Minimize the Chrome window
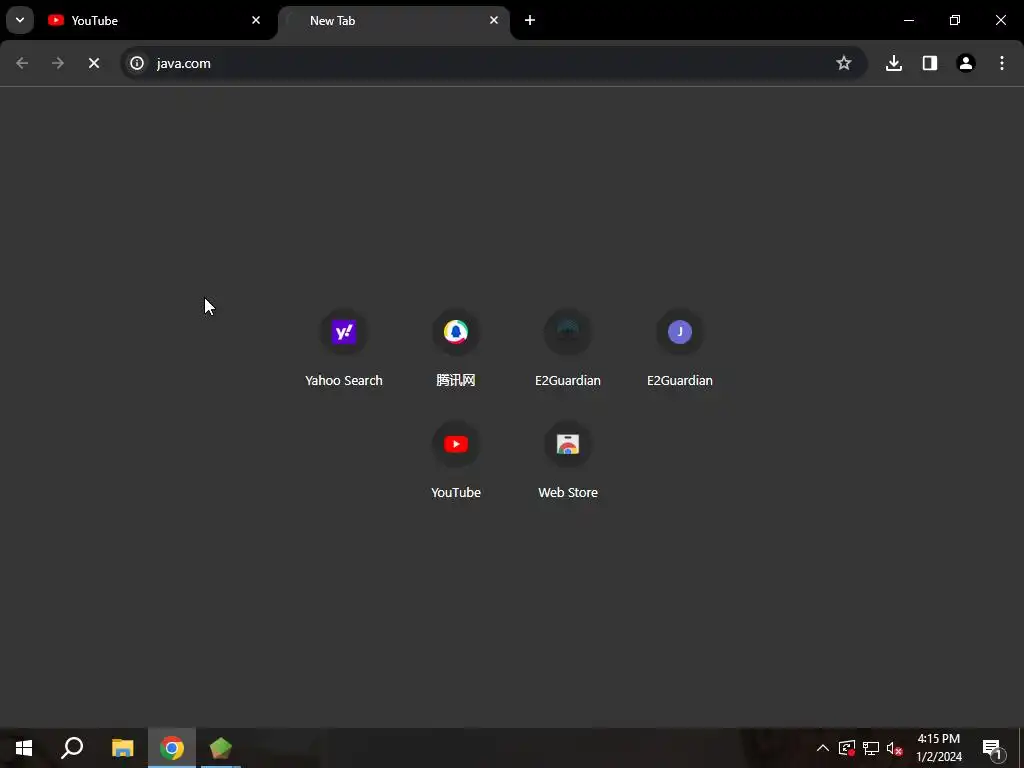The image size is (1024, 768). (x=908, y=20)
